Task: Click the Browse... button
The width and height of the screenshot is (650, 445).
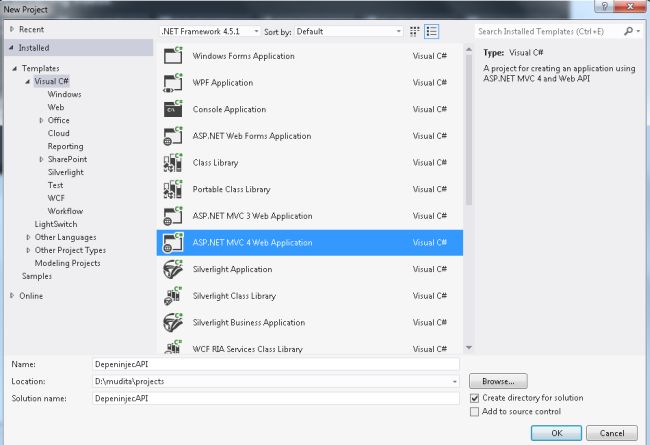Action: point(498,381)
